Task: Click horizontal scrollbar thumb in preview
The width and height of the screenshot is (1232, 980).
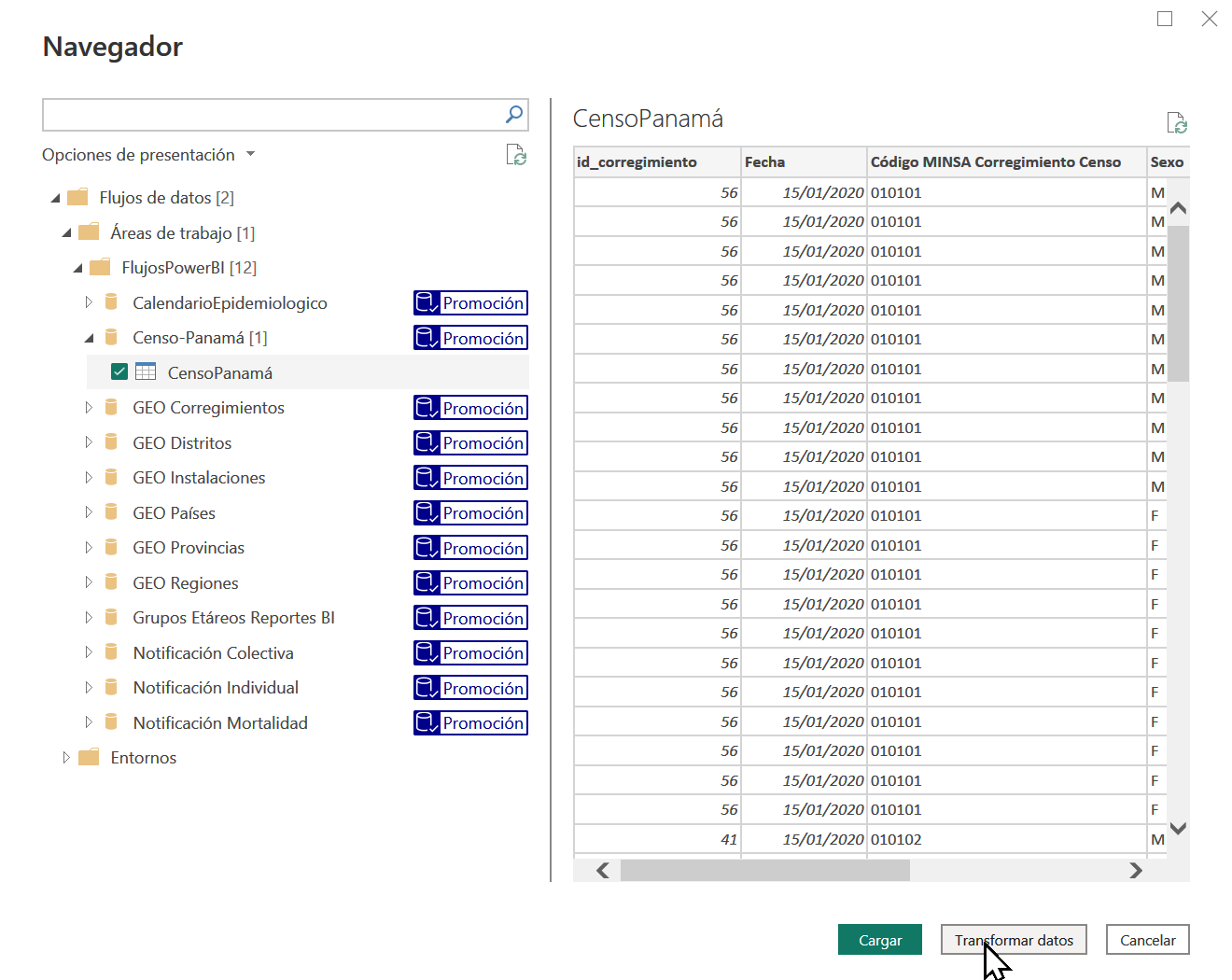Action: pyautogui.click(x=765, y=870)
